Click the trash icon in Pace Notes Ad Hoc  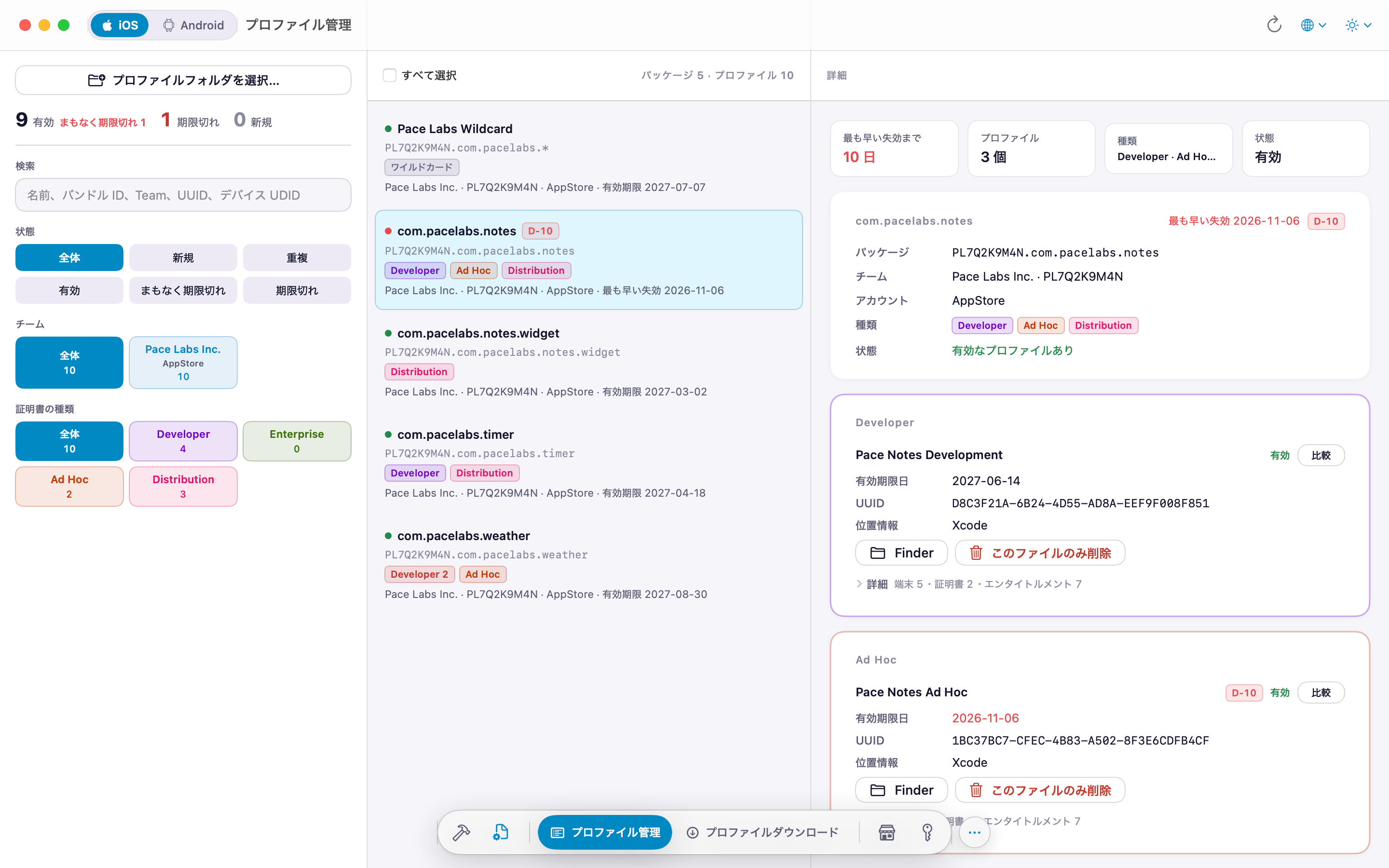click(976, 790)
